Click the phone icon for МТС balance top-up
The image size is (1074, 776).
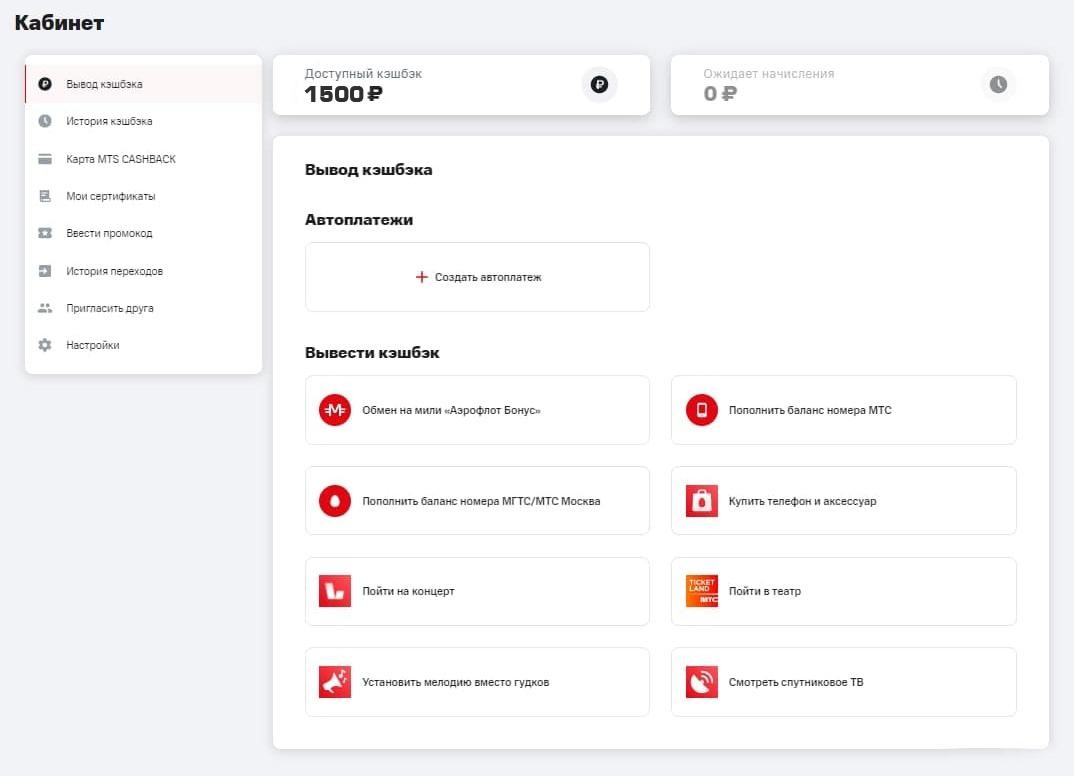click(x=701, y=410)
